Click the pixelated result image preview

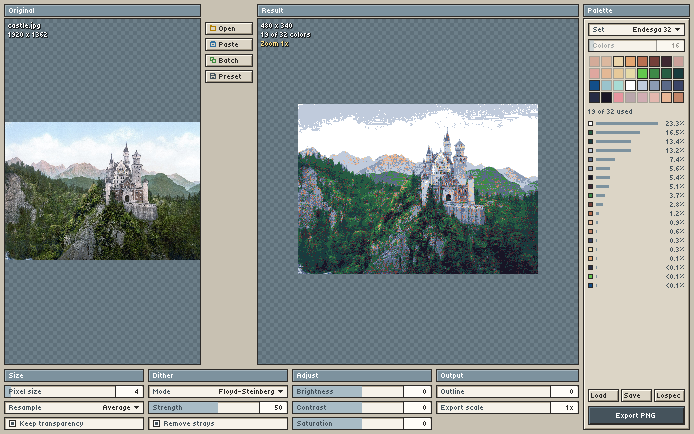pyautogui.click(x=418, y=189)
